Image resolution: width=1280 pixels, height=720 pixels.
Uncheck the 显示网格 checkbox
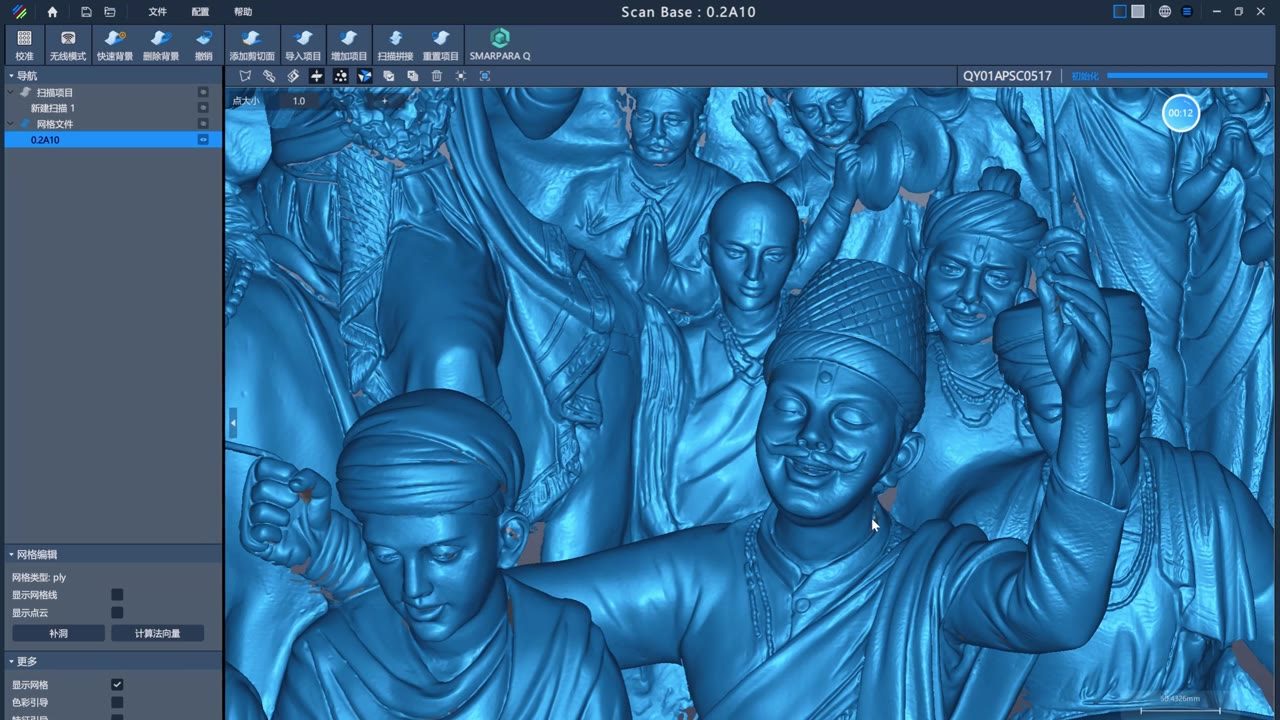click(117, 685)
